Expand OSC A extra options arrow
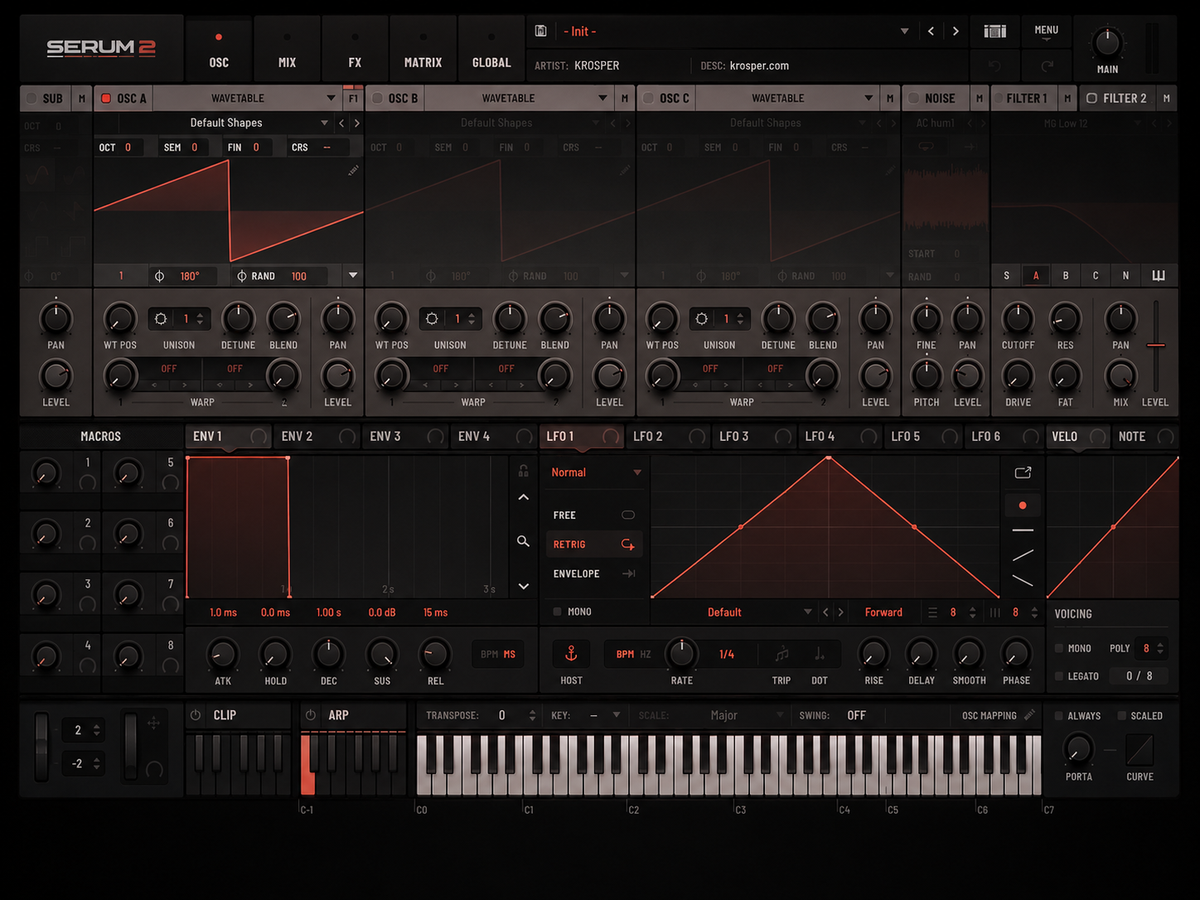Screen dimensions: 1200x900 point(352,275)
